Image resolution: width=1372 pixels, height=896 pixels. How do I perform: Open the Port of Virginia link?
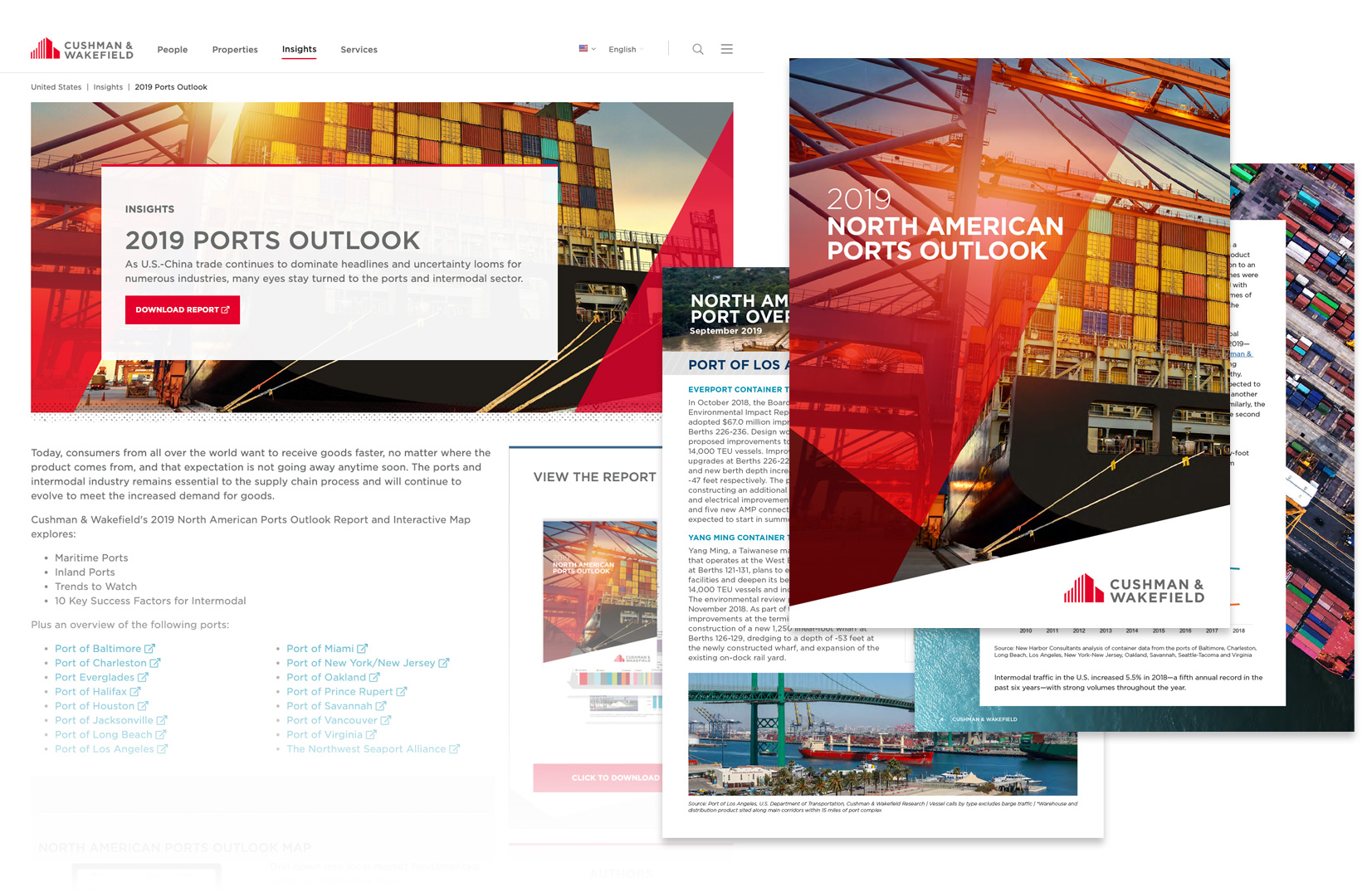coord(325,734)
